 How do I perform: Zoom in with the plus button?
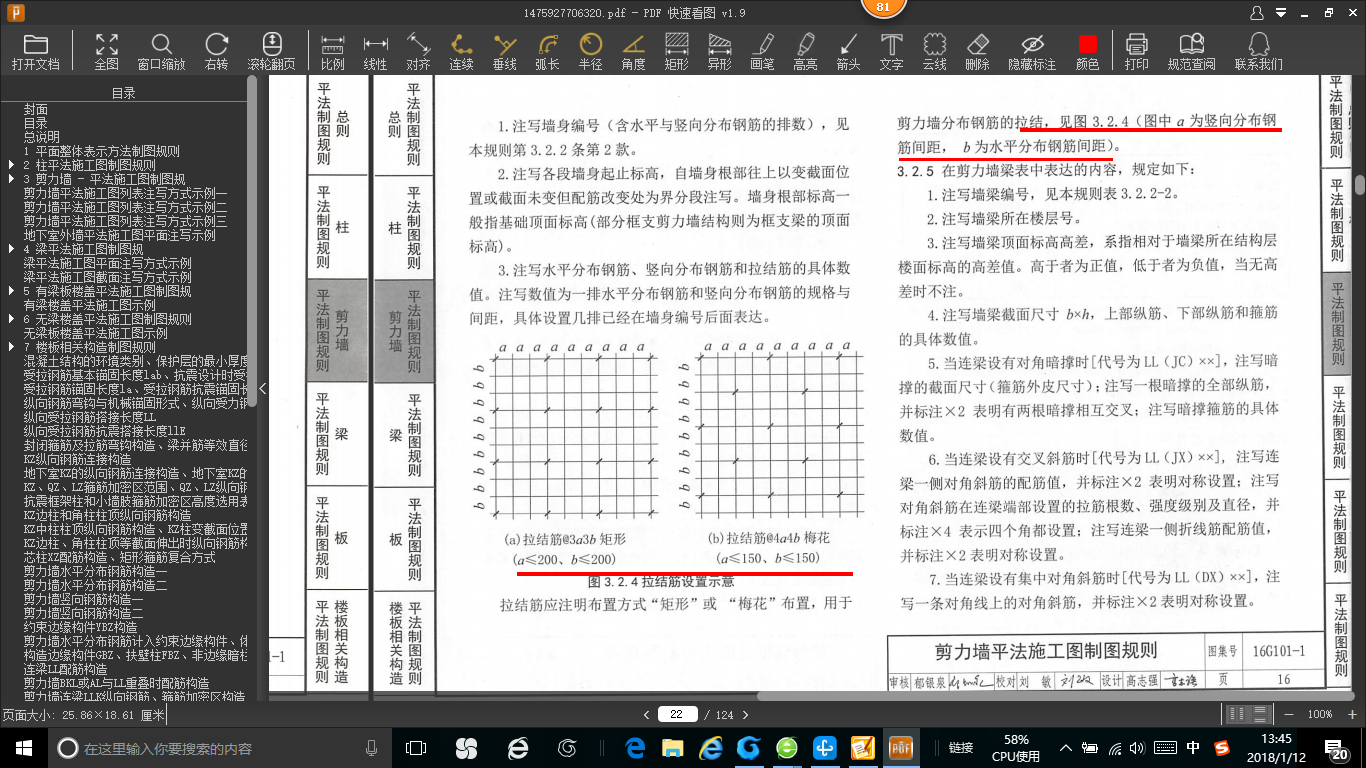click(x=1351, y=714)
